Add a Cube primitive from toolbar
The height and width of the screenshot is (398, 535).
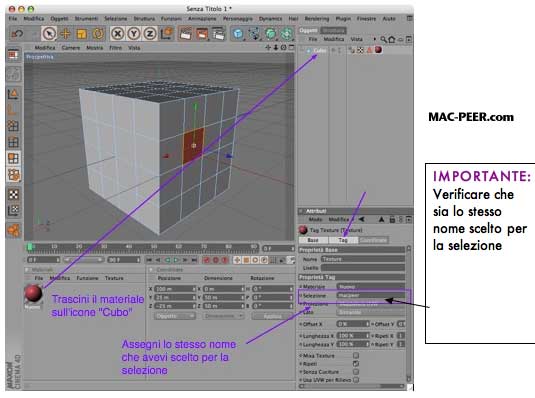pos(238,33)
